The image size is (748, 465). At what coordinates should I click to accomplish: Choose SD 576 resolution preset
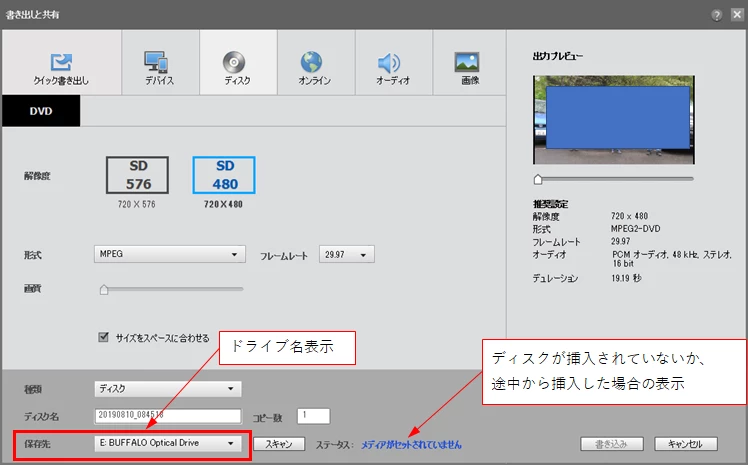pos(137,175)
